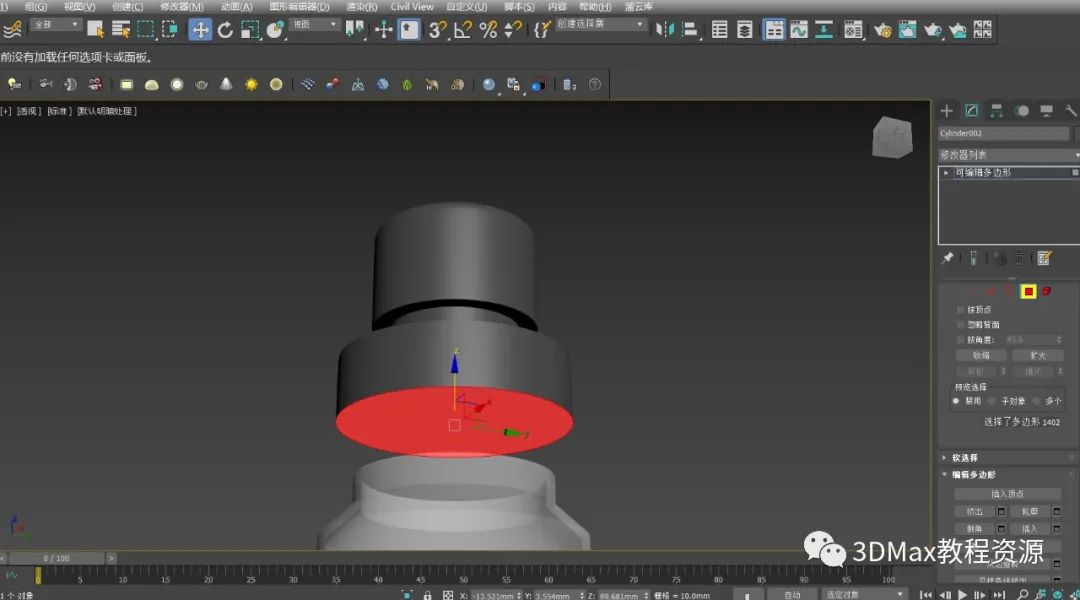Enable the 按顶点 checkbox

[x=961, y=310]
